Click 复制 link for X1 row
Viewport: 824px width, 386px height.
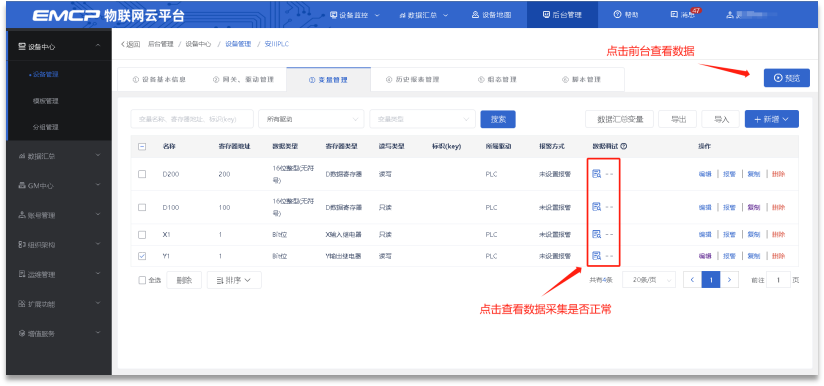pyautogui.click(x=754, y=234)
